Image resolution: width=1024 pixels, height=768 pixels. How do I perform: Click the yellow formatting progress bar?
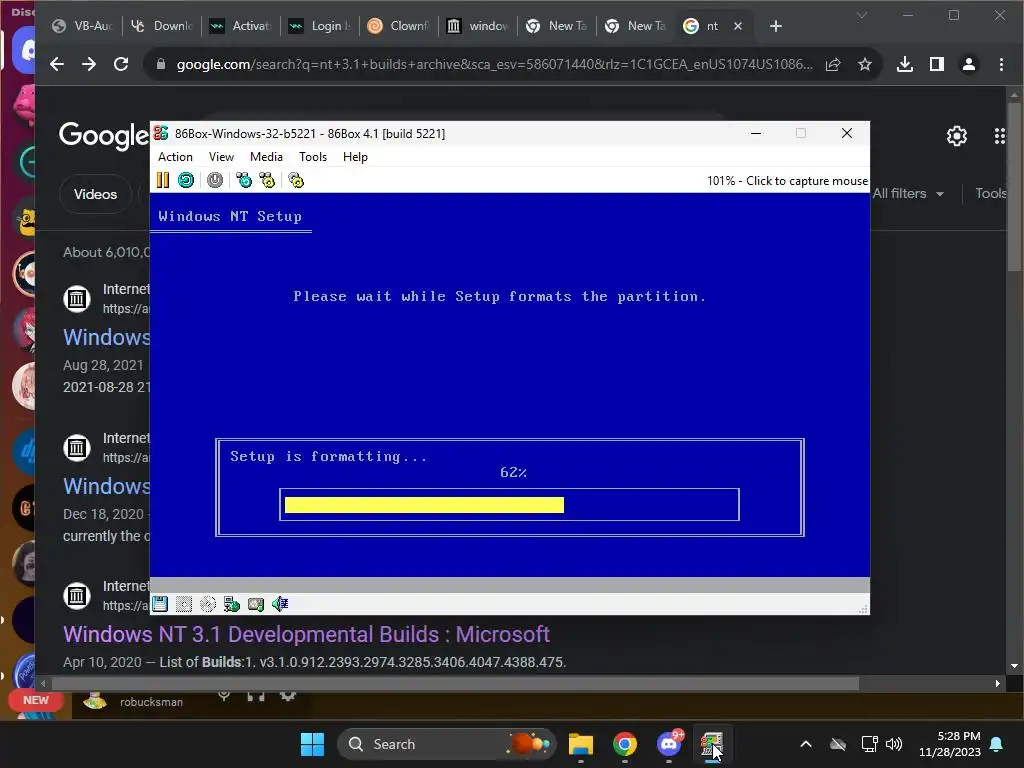[424, 505]
